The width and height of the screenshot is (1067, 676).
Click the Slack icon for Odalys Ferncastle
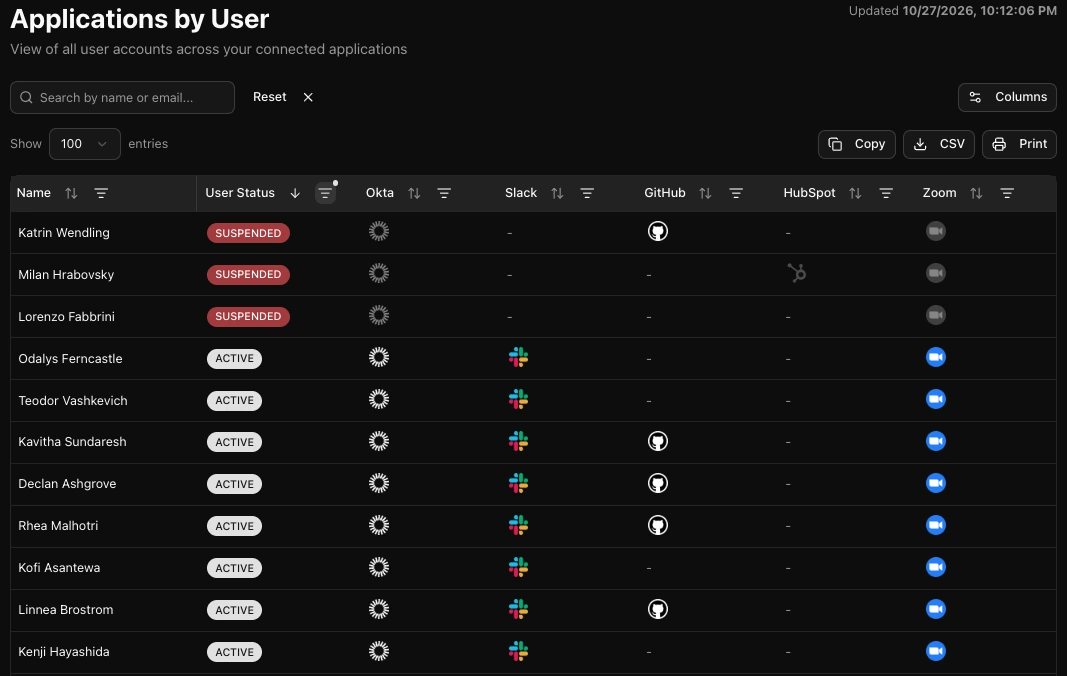pos(519,357)
